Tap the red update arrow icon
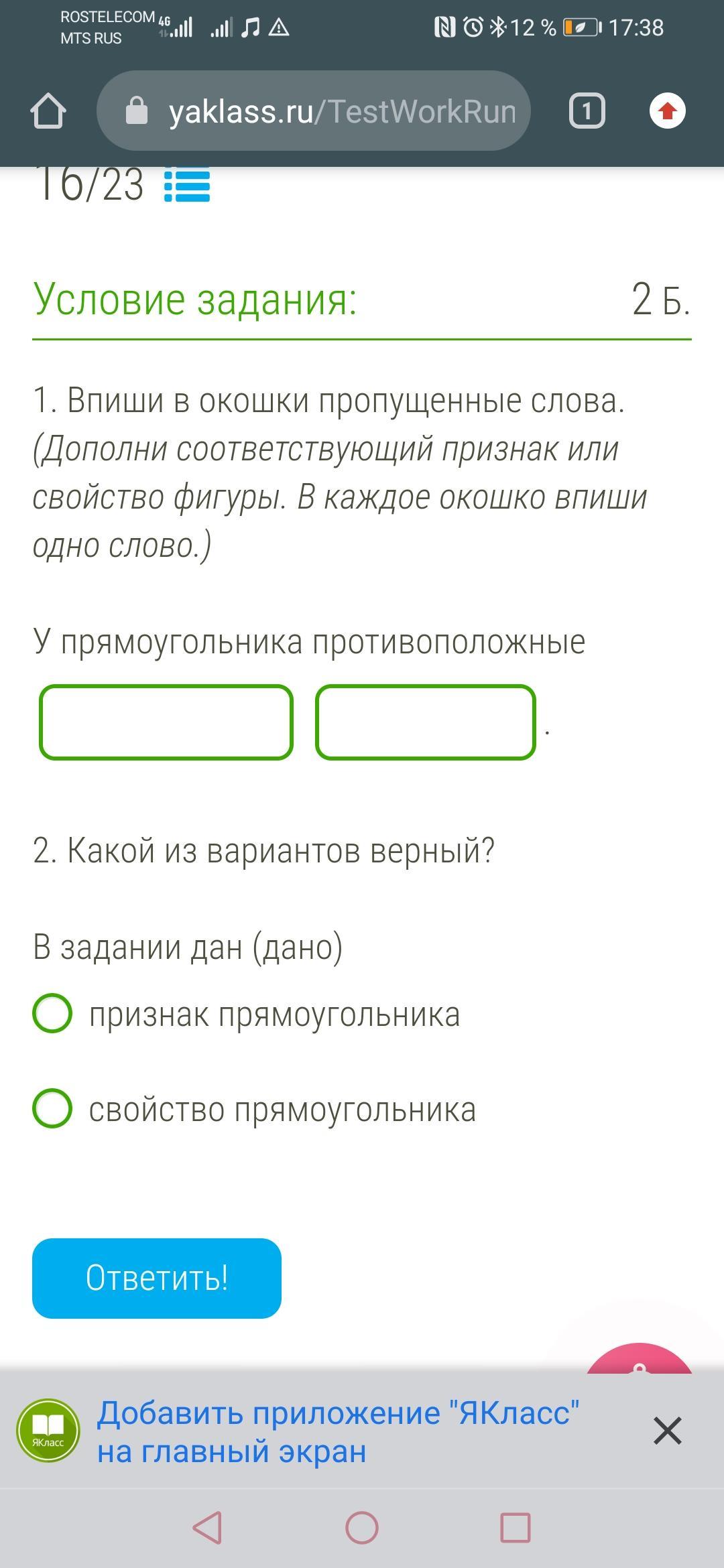 click(667, 111)
